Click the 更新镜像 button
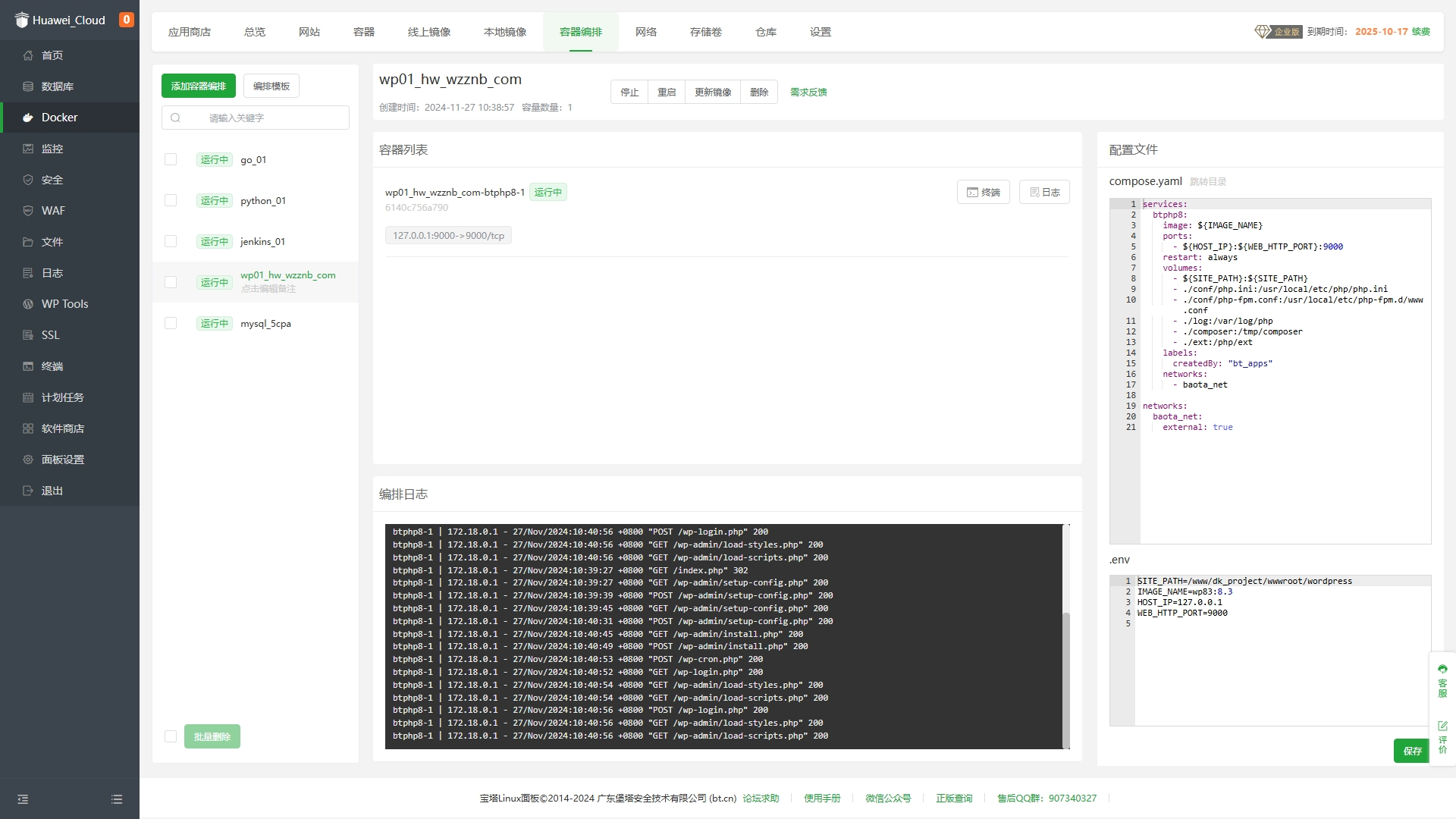This screenshot has height=819, width=1456. click(x=713, y=92)
